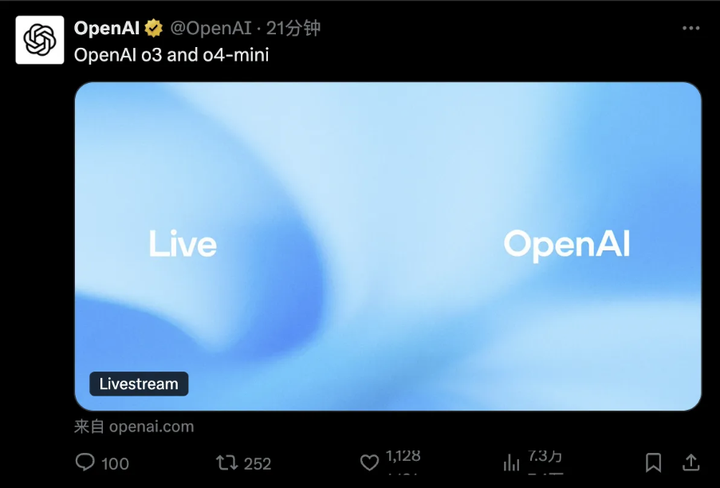Like the post with the heart icon
The width and height of the screenshot is (720, 488).
click(369, 463)
